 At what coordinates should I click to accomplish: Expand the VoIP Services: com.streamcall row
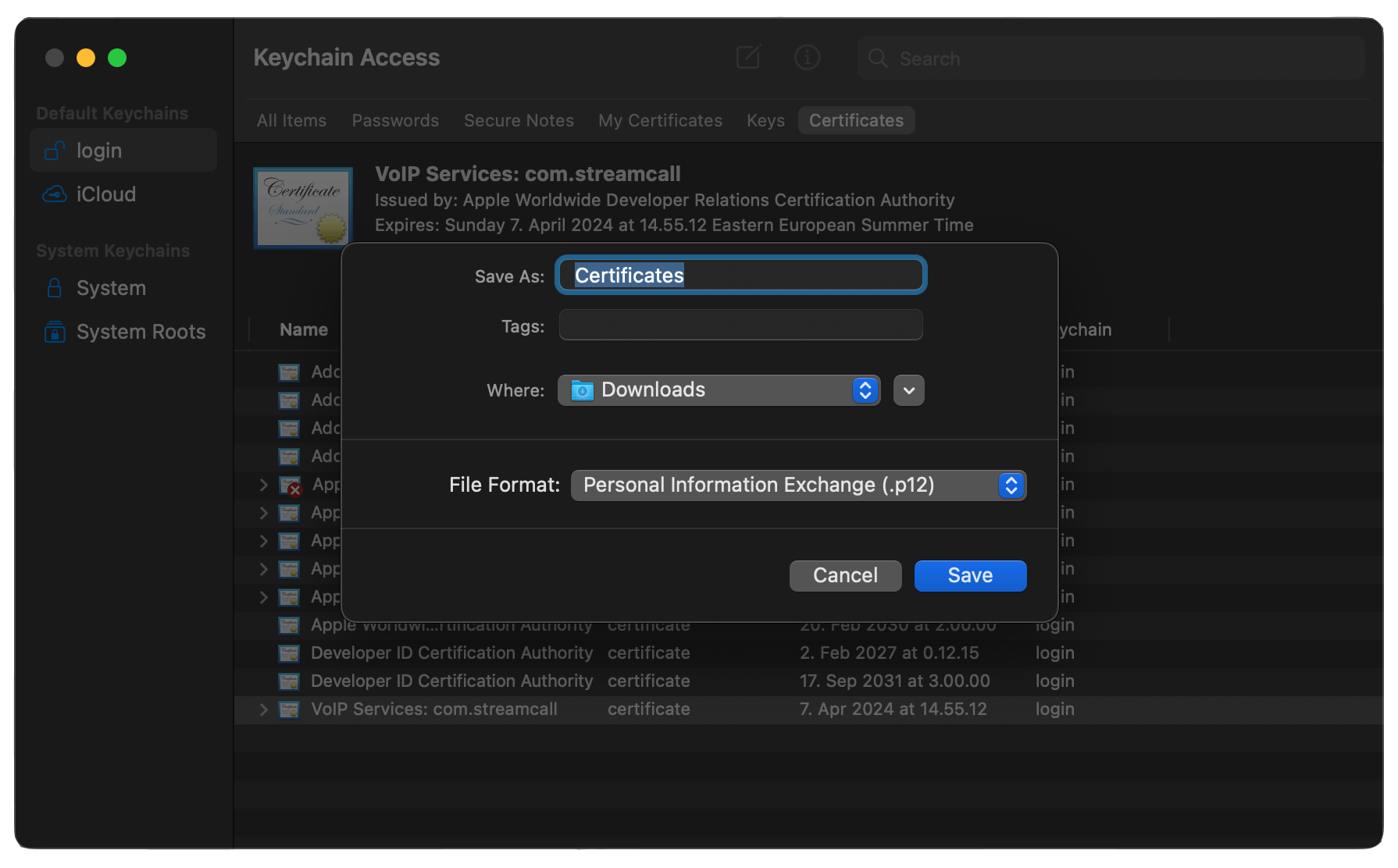pyautogui.click(x=263, y=710)
